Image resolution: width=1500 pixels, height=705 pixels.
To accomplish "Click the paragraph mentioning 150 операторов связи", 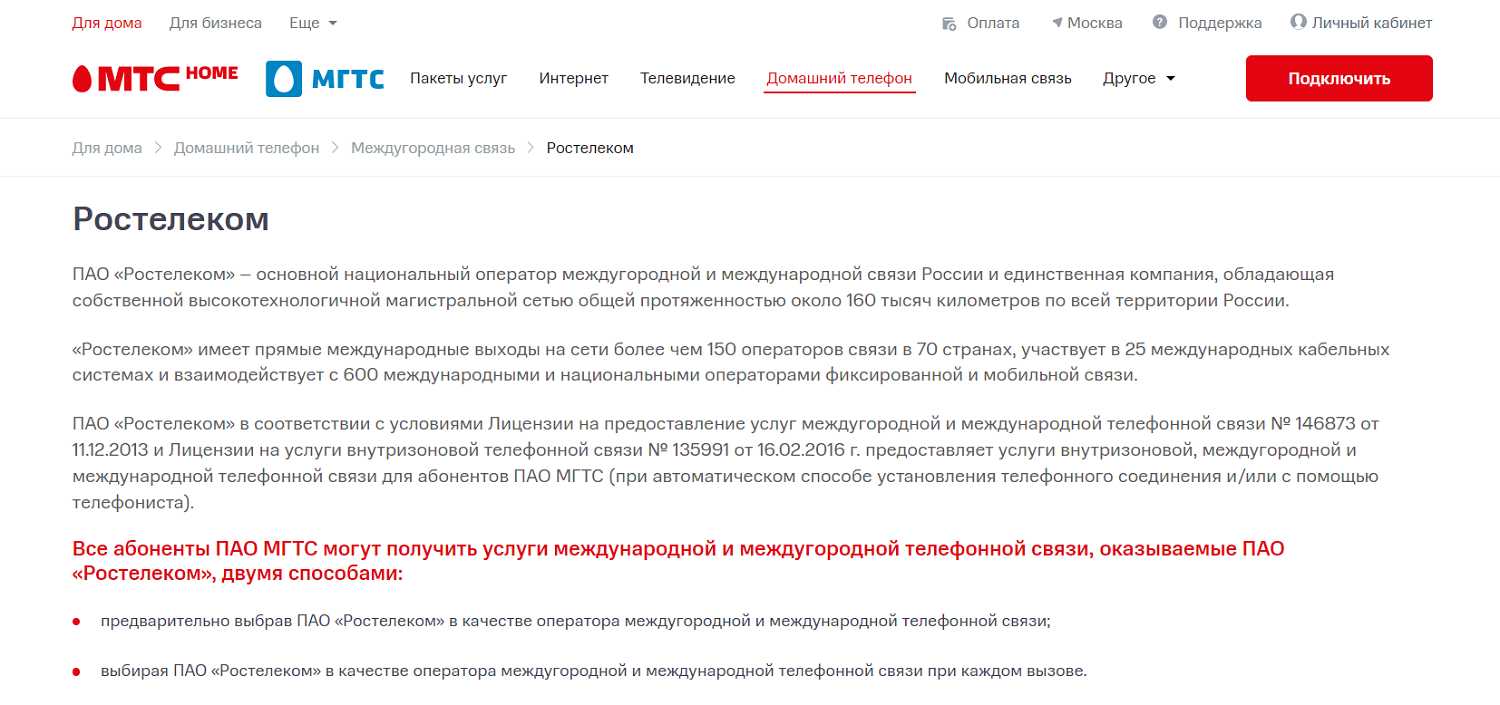I will (x=731, y=362).
